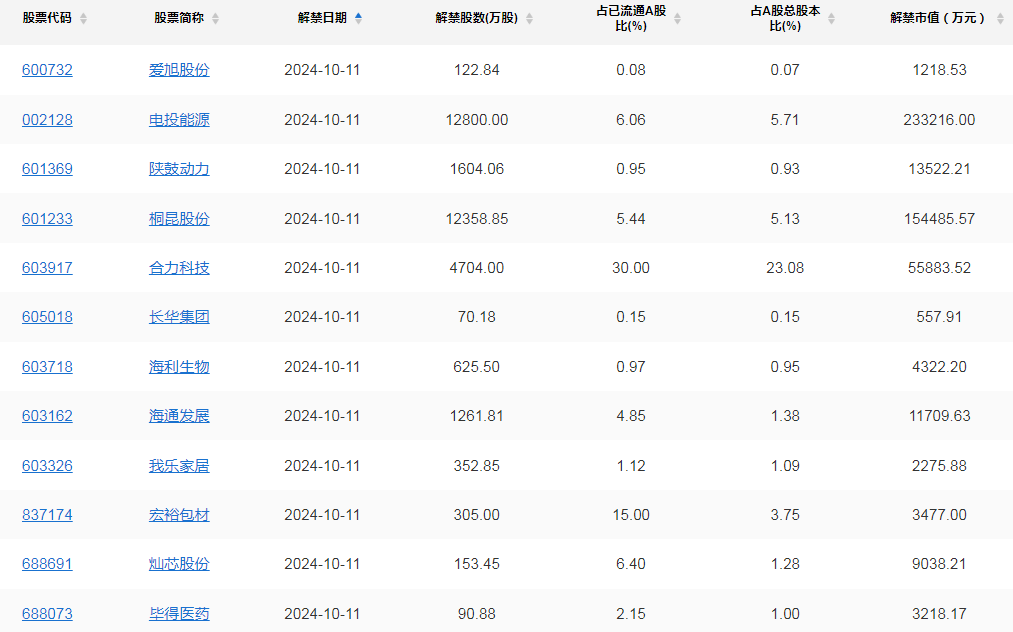Open stock code 688073 link

47,614
